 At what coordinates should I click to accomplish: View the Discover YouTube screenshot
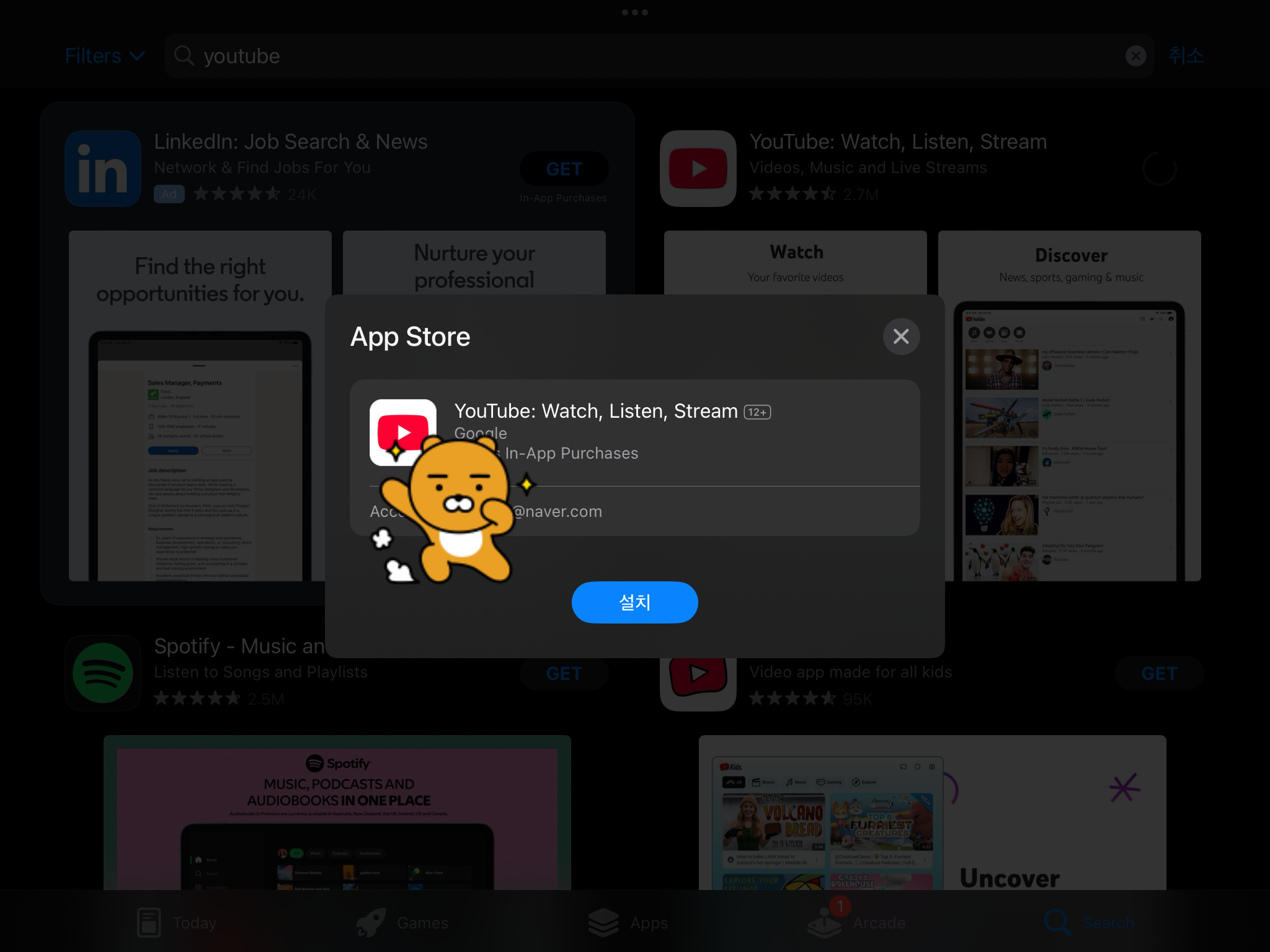[1070, 406]
